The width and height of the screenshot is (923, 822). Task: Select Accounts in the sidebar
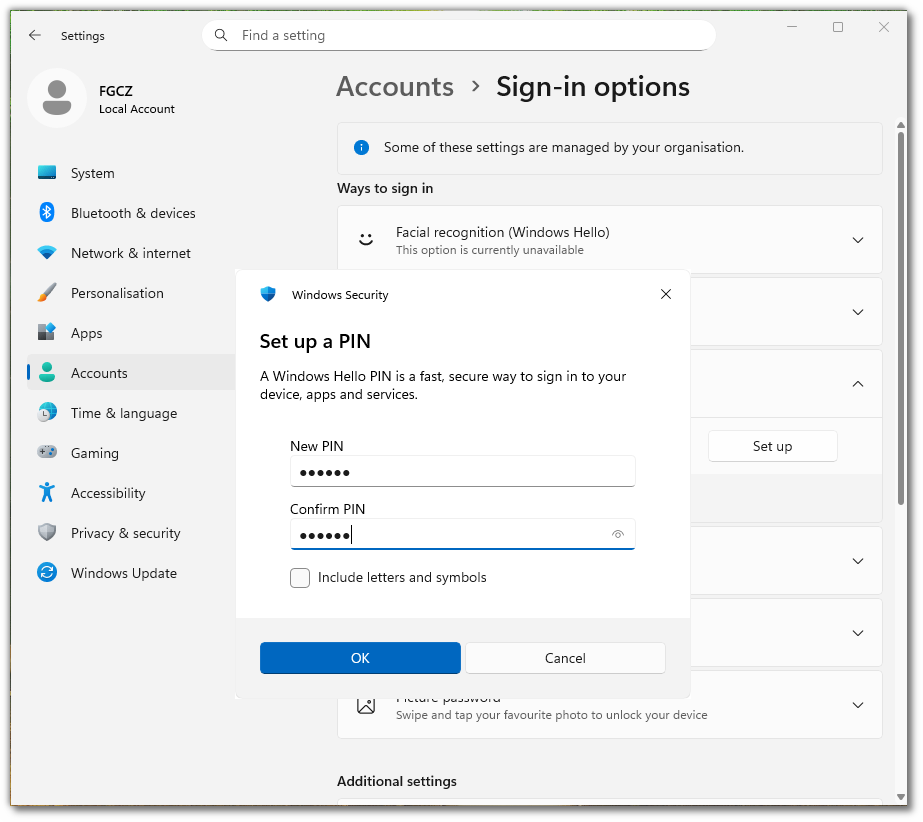(x=131, y=373)
